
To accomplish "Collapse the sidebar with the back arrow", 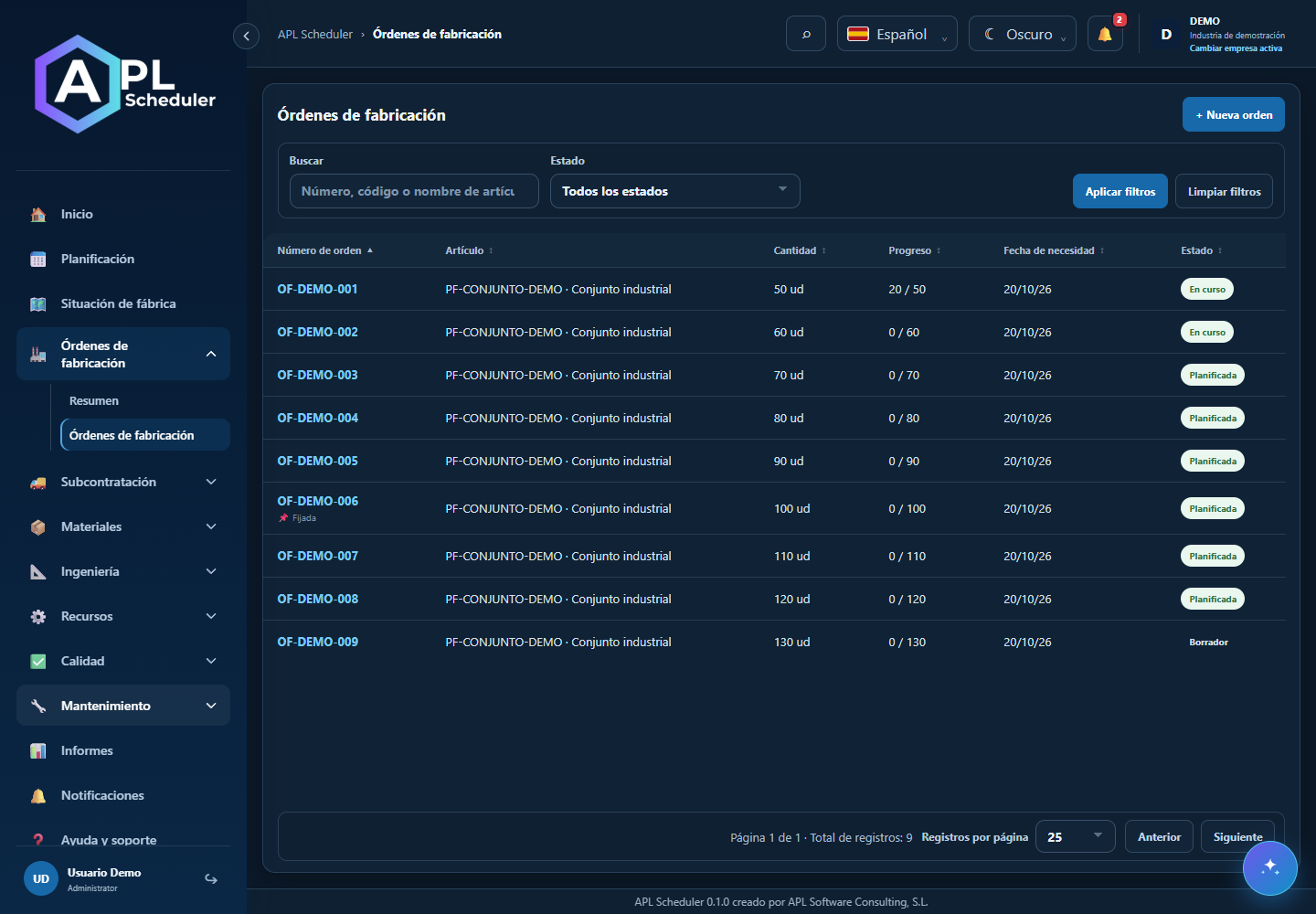I will [246, 36].
